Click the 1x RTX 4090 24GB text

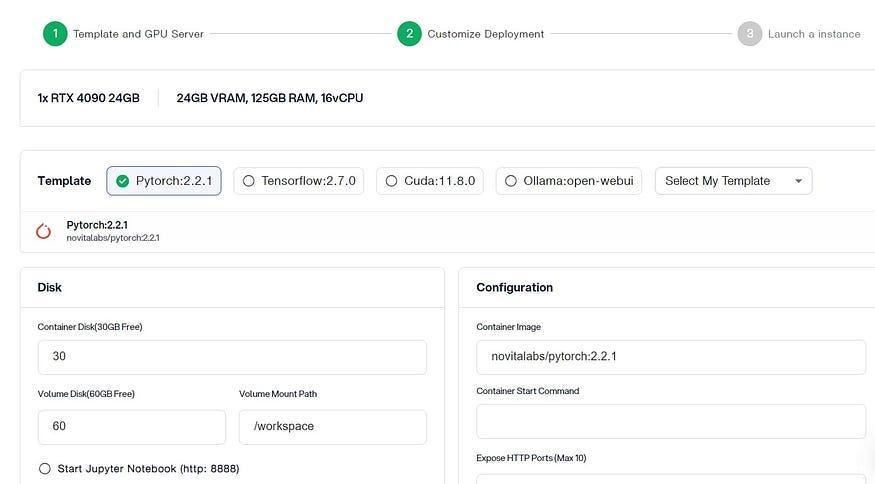[x=88, y=98]
